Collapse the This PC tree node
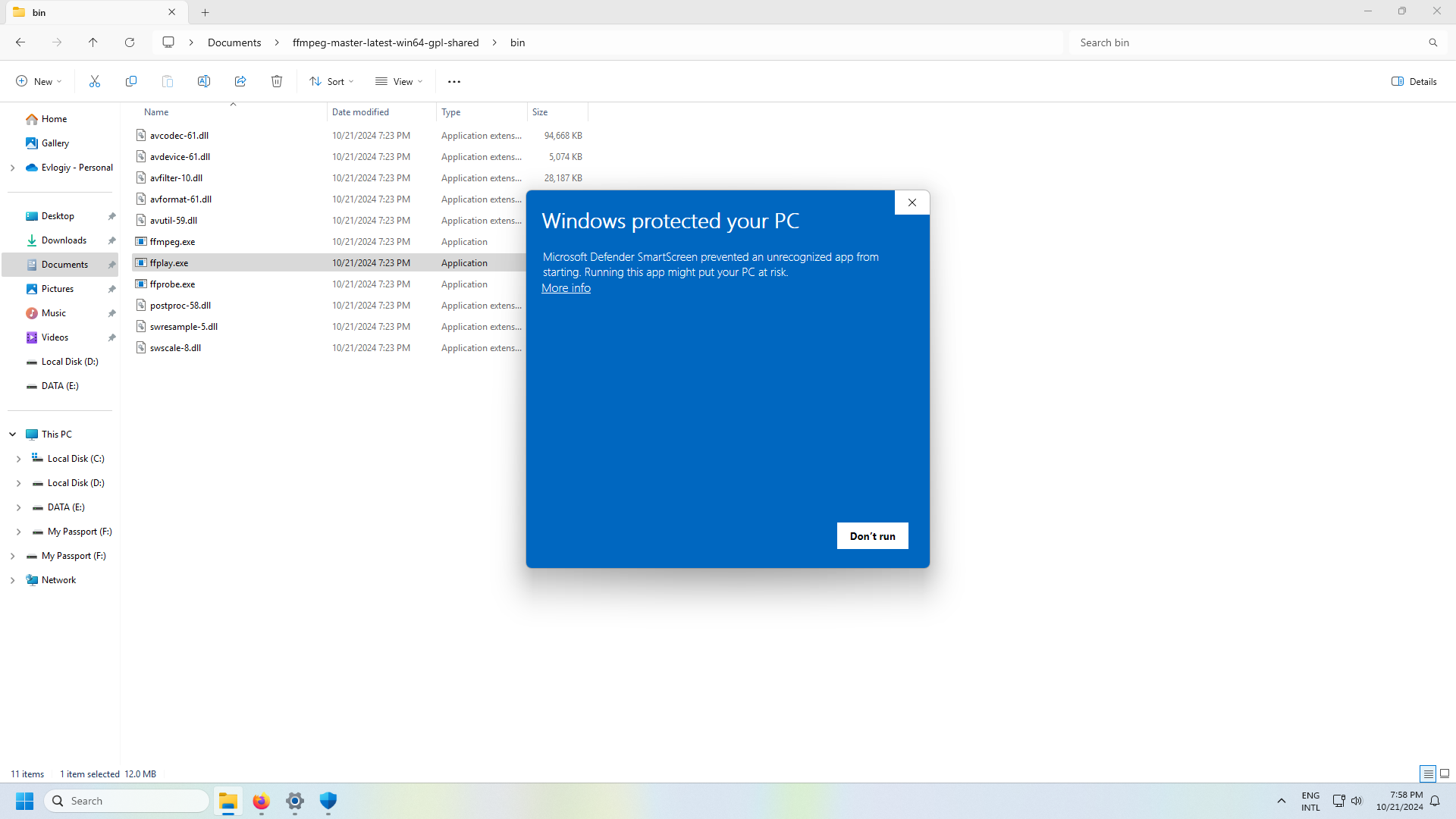Screen dimensions: 1456x819 12,435
